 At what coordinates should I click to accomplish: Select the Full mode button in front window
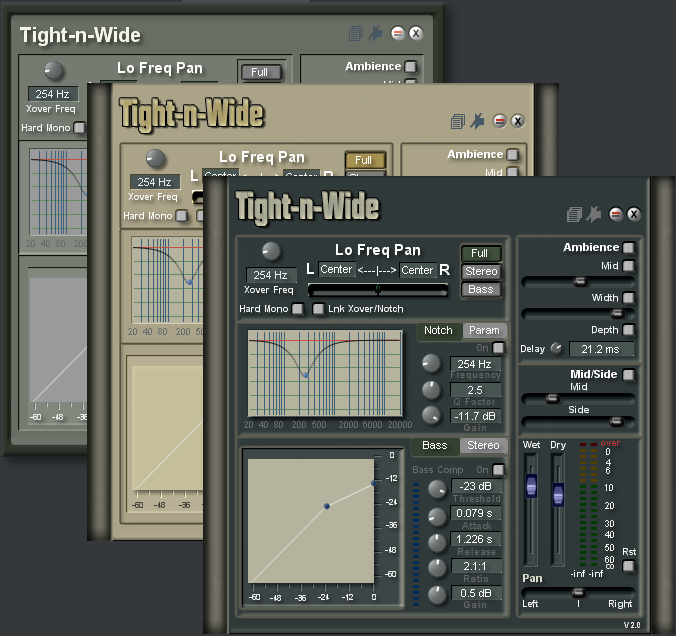481,253
